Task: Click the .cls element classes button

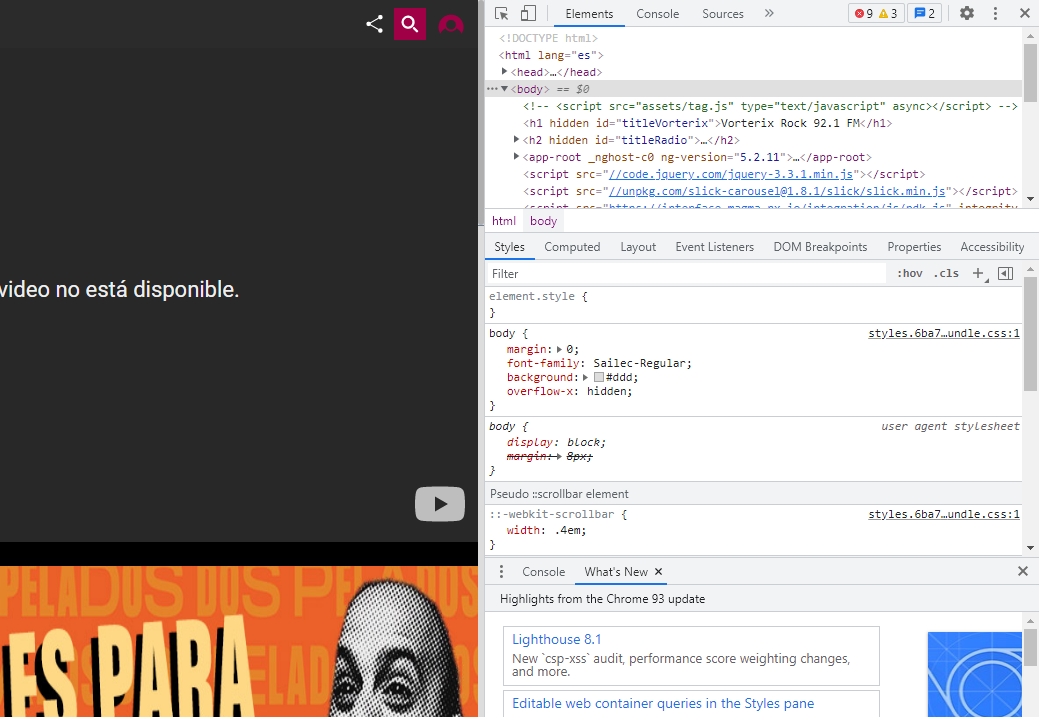Action: click(945, 273)
